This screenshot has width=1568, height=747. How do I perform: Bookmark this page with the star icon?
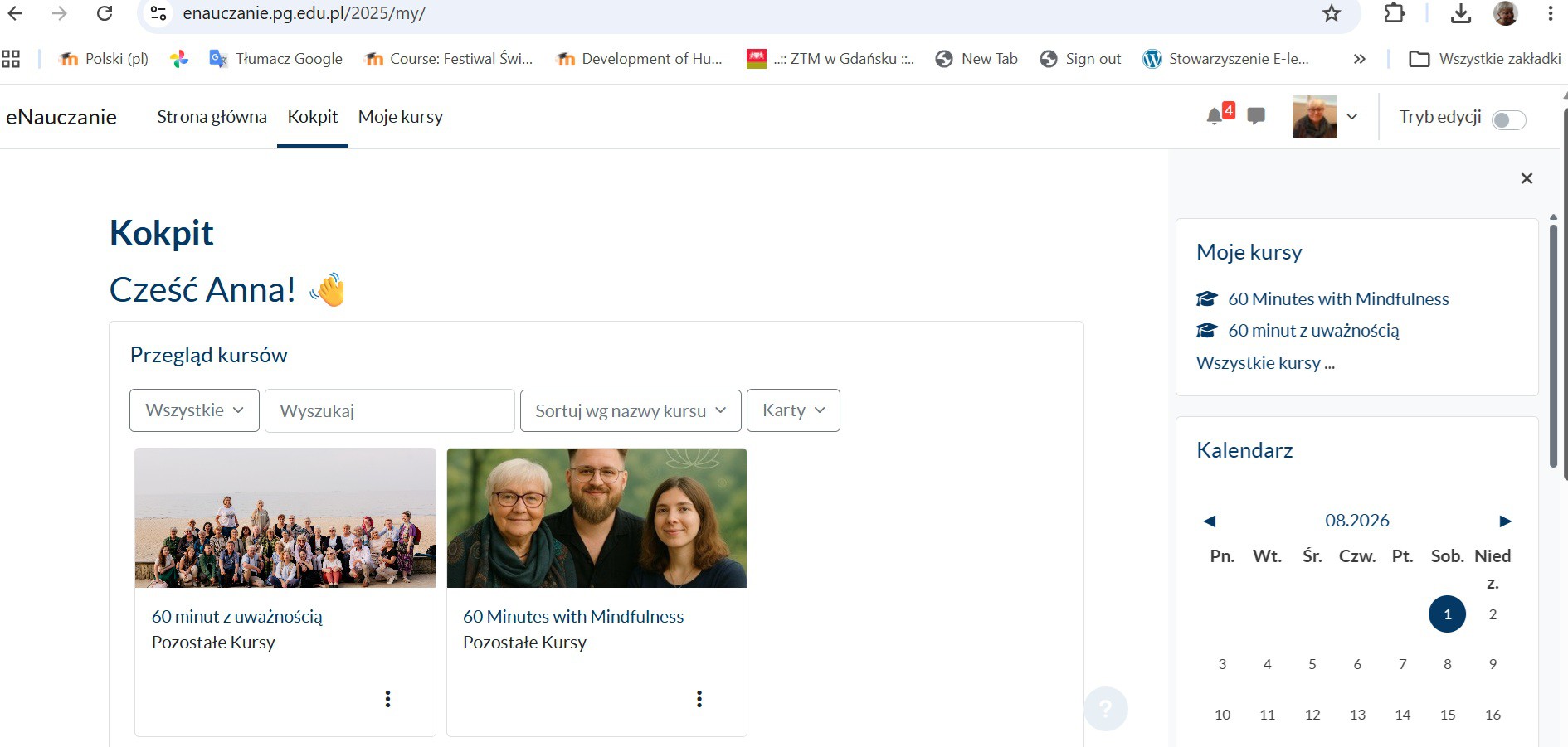click(1332, 13)
